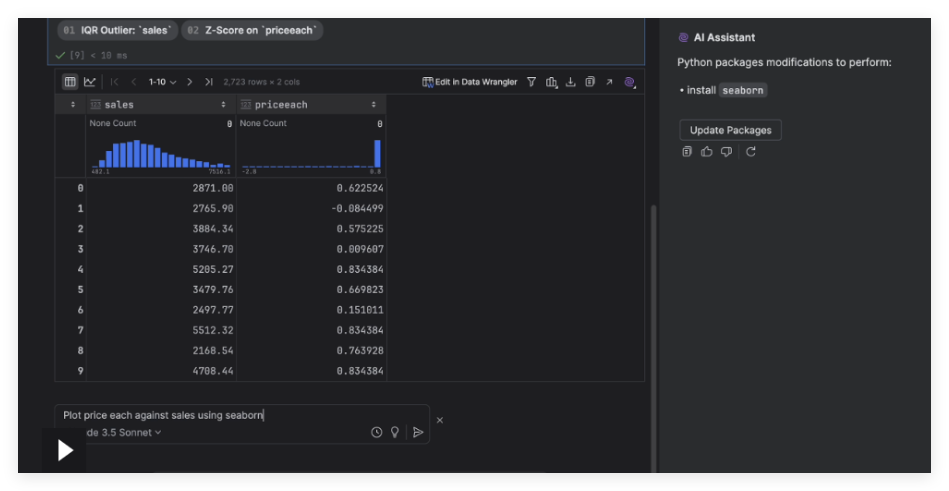Click the lightbulb suggestions icon
This screenshot has height=491, width=949.
point(395,432)
